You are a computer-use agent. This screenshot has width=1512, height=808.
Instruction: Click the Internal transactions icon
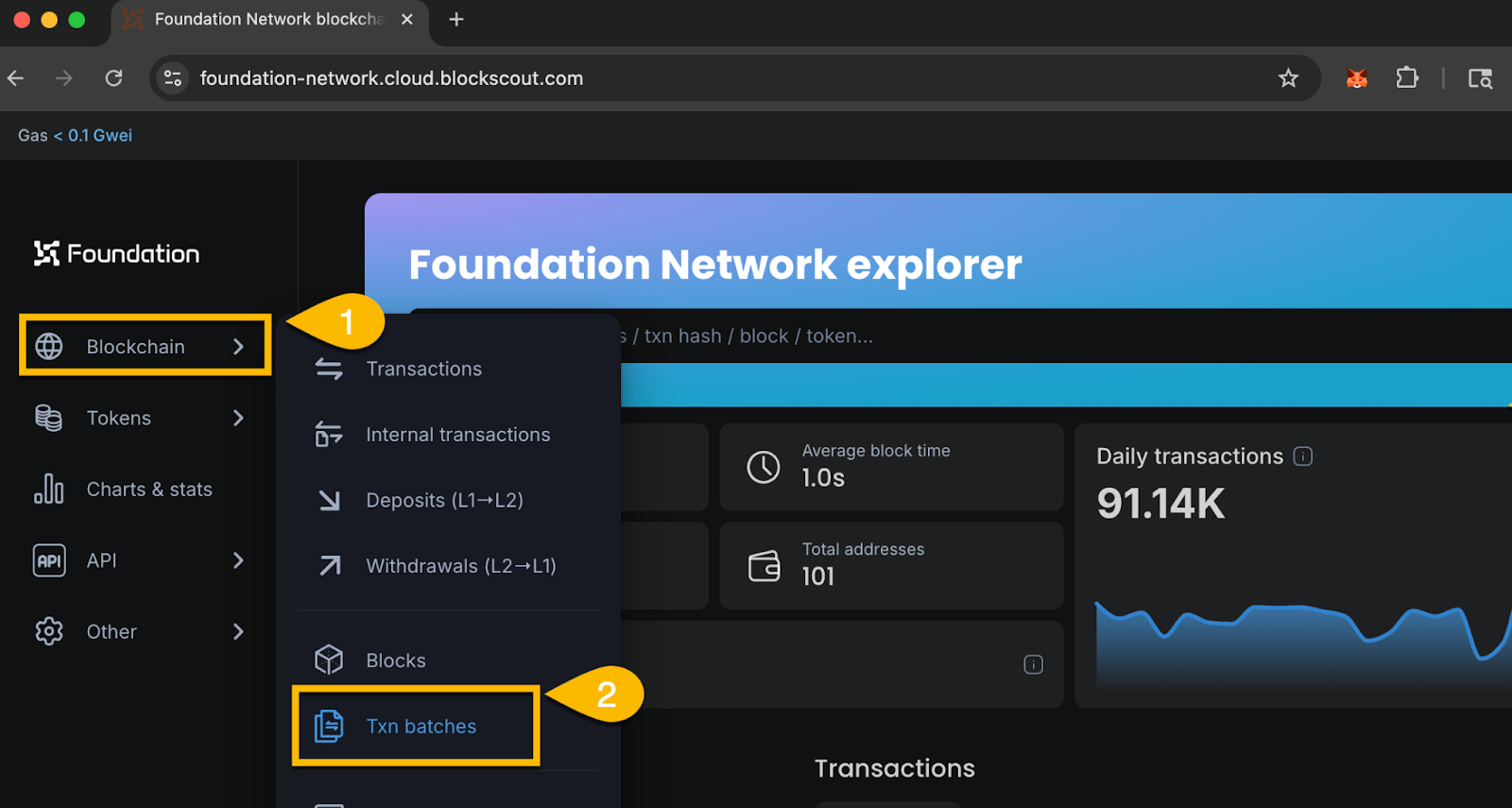tap(329, 435)
